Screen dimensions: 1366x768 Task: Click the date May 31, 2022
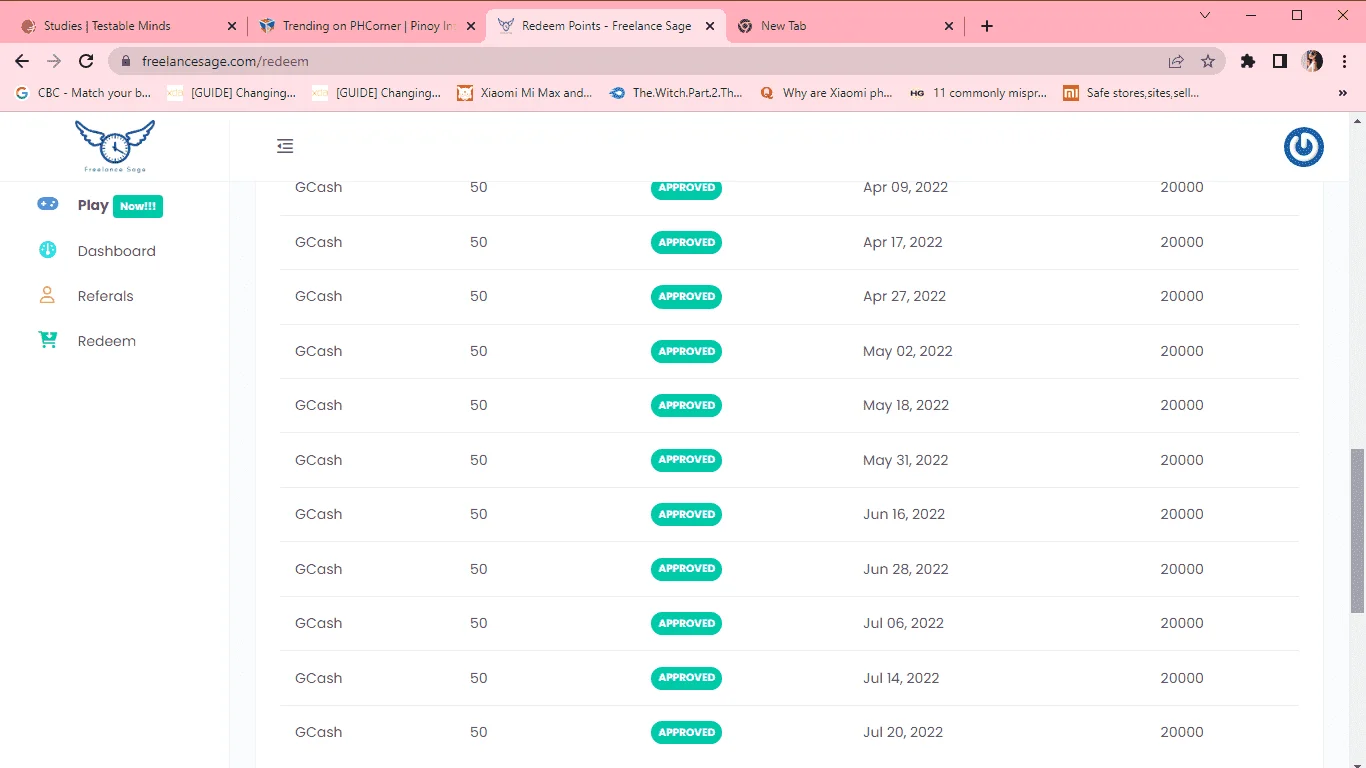coord(905,460)
